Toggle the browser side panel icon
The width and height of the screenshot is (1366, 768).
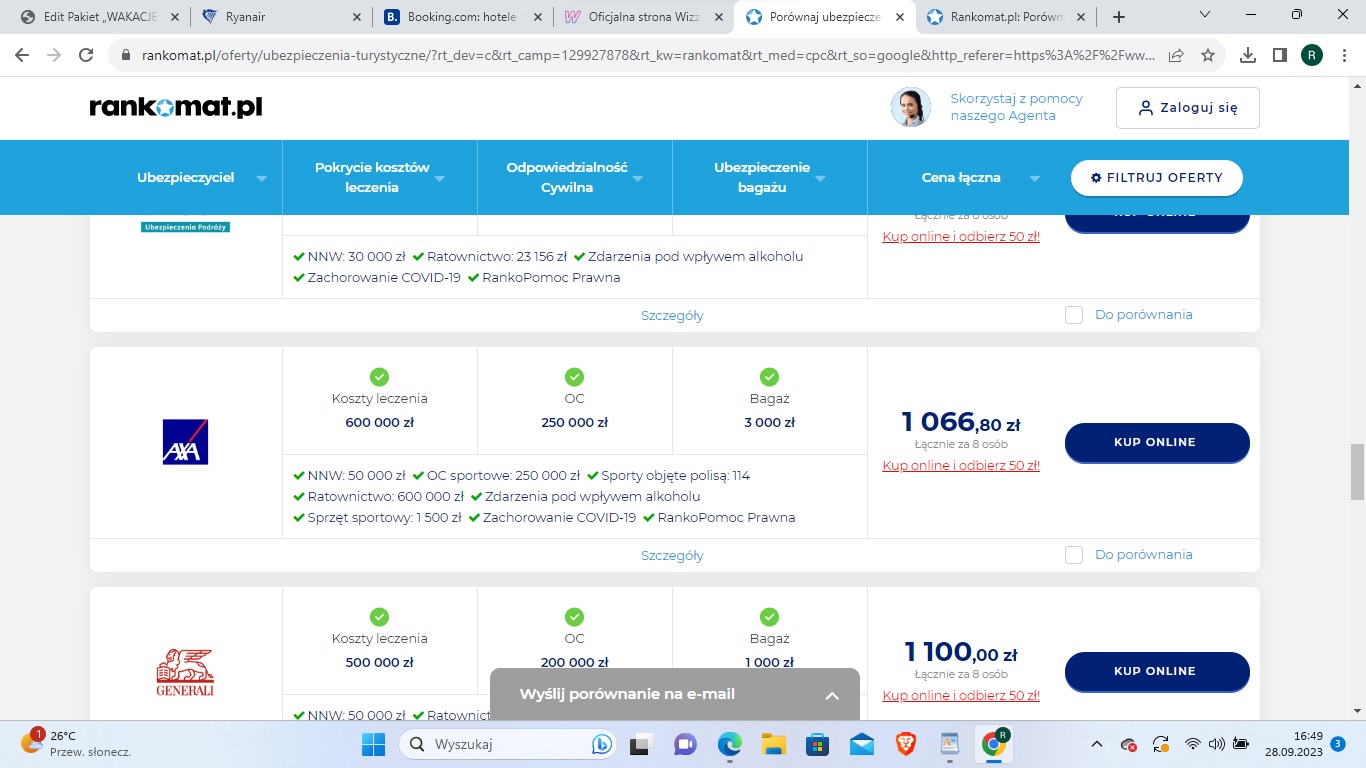pos(1280,55)
